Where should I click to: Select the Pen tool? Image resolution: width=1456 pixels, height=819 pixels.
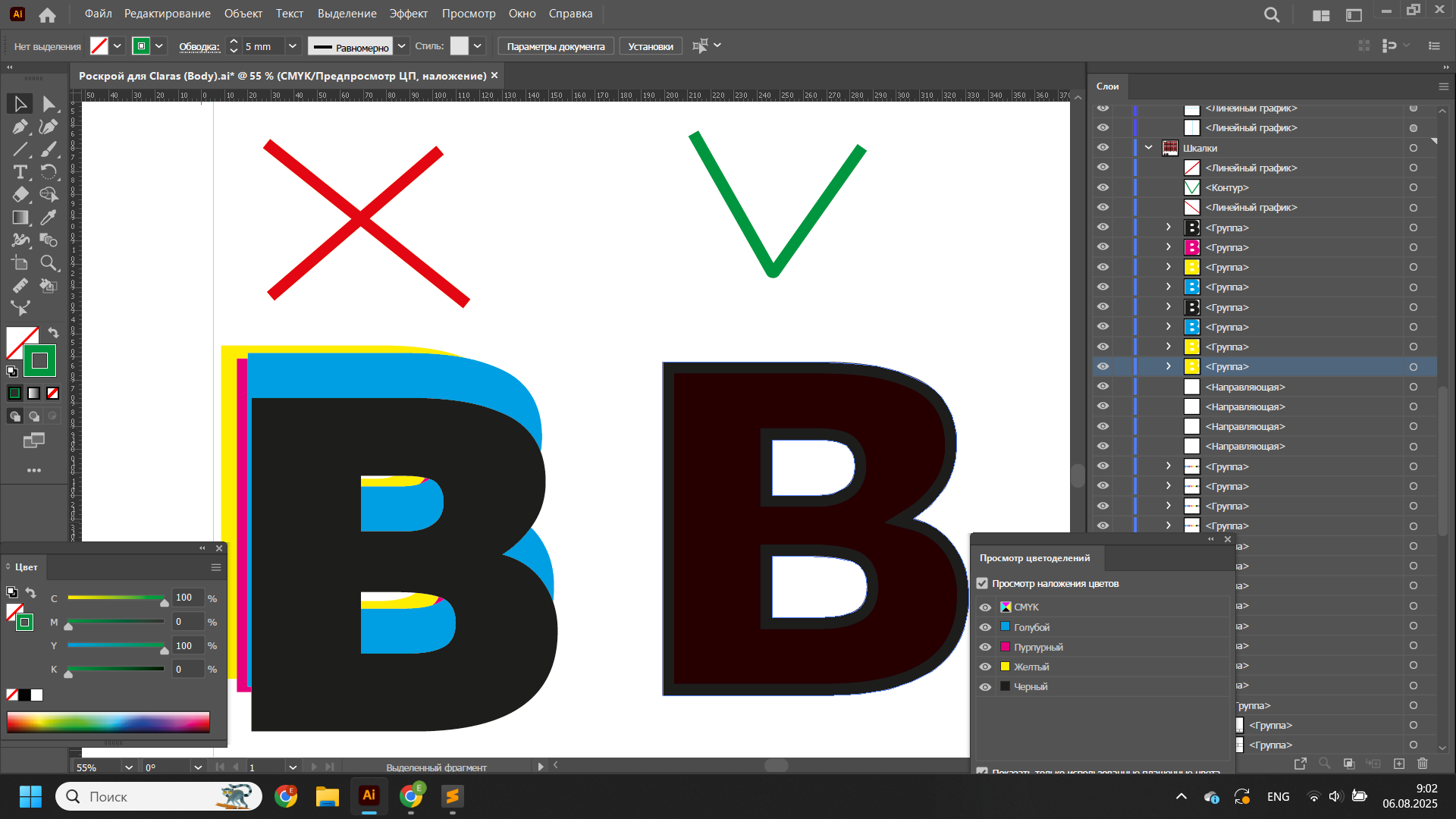(x=20, y=127)
